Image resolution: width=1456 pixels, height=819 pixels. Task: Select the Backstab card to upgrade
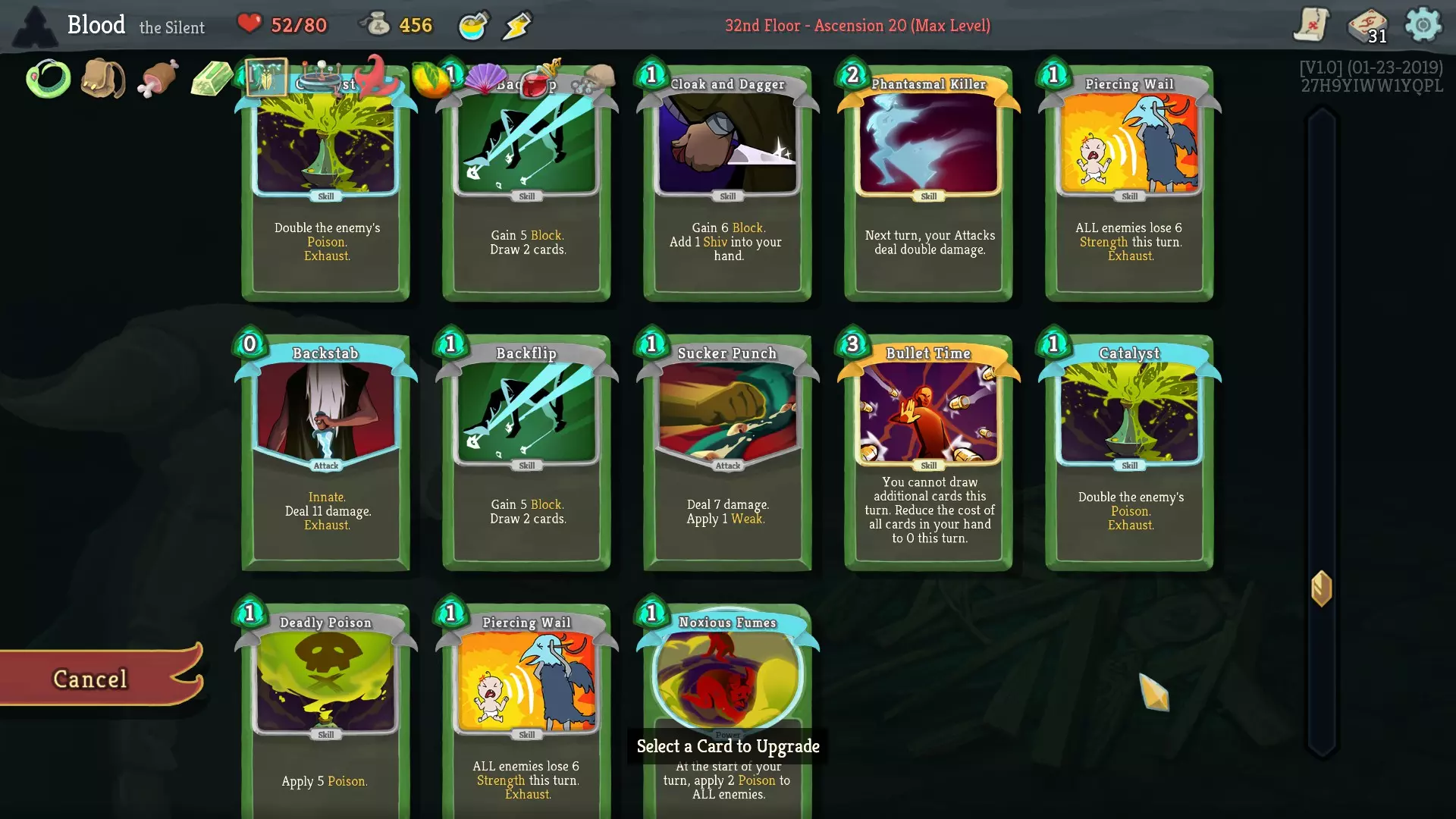point(326,451)
